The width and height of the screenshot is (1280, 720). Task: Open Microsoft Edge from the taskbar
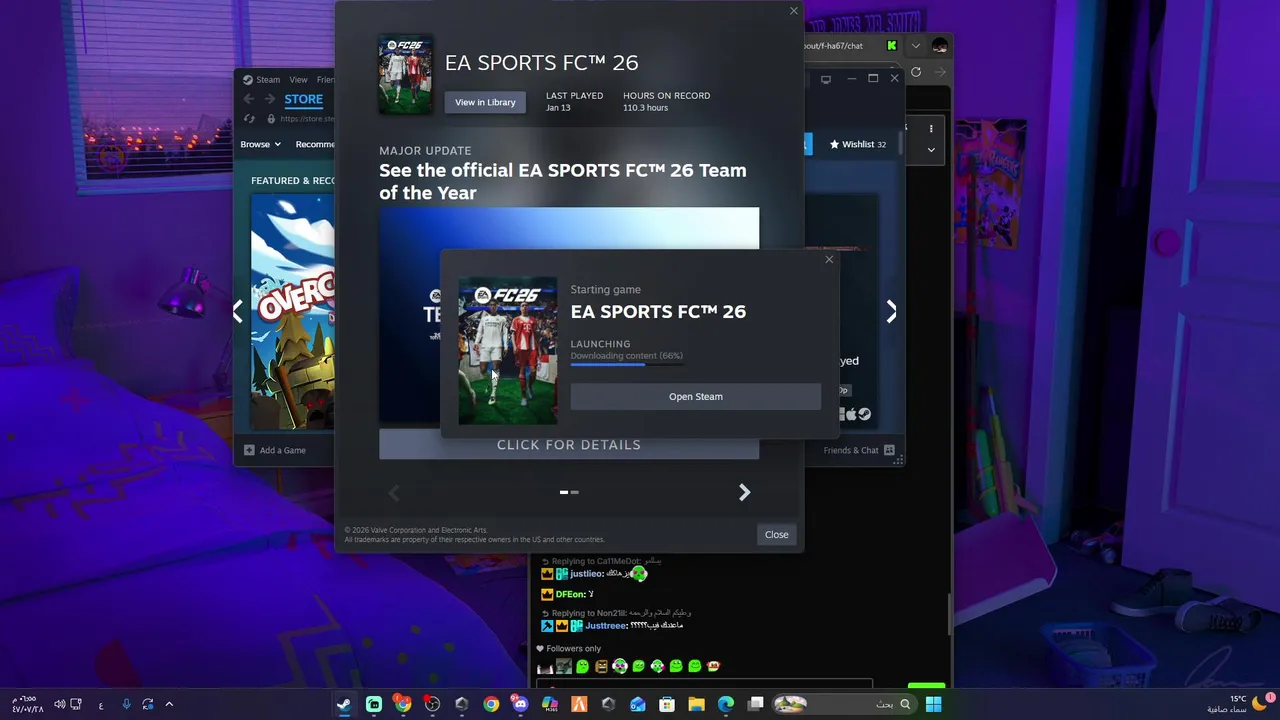point(726,704)
